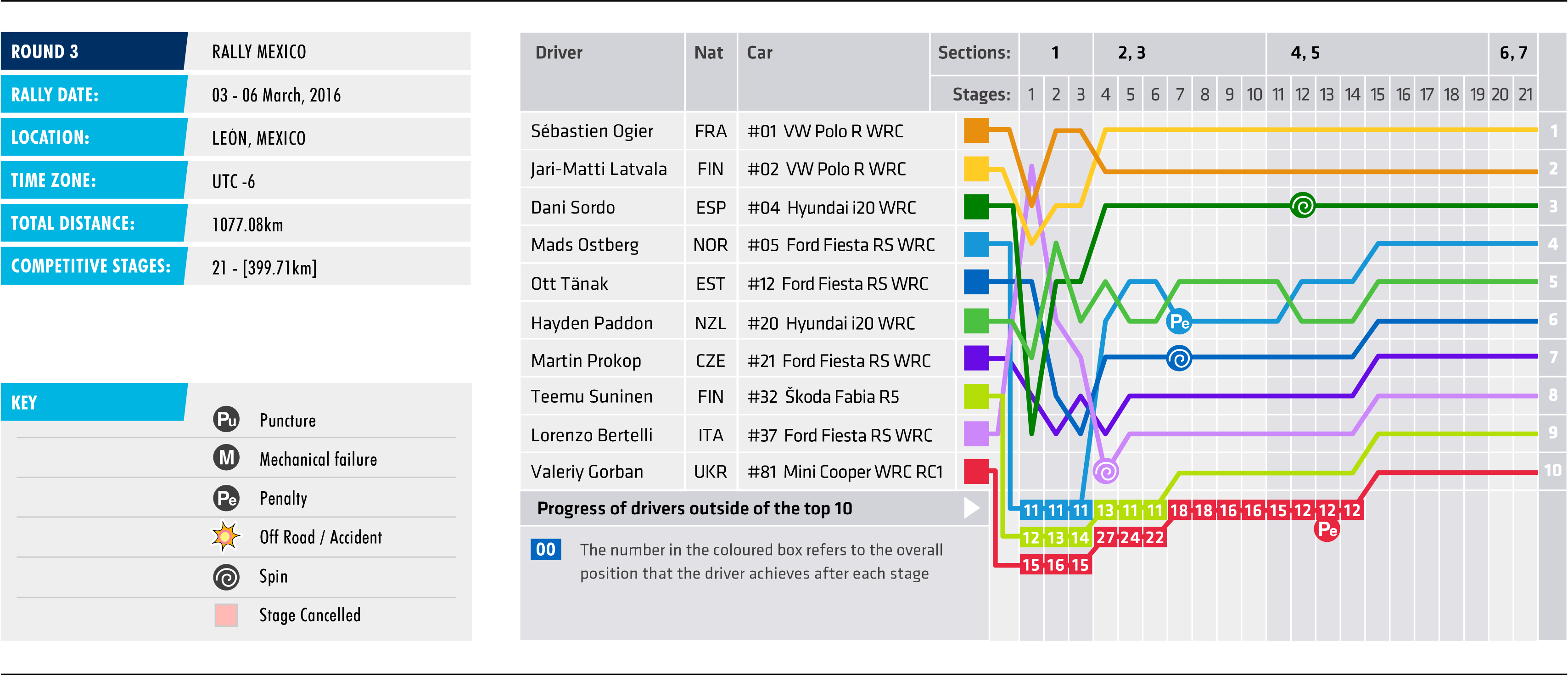Click the 'Valeriy Gorban' driver name
The image size is (1568, 675).
(587, 472)
